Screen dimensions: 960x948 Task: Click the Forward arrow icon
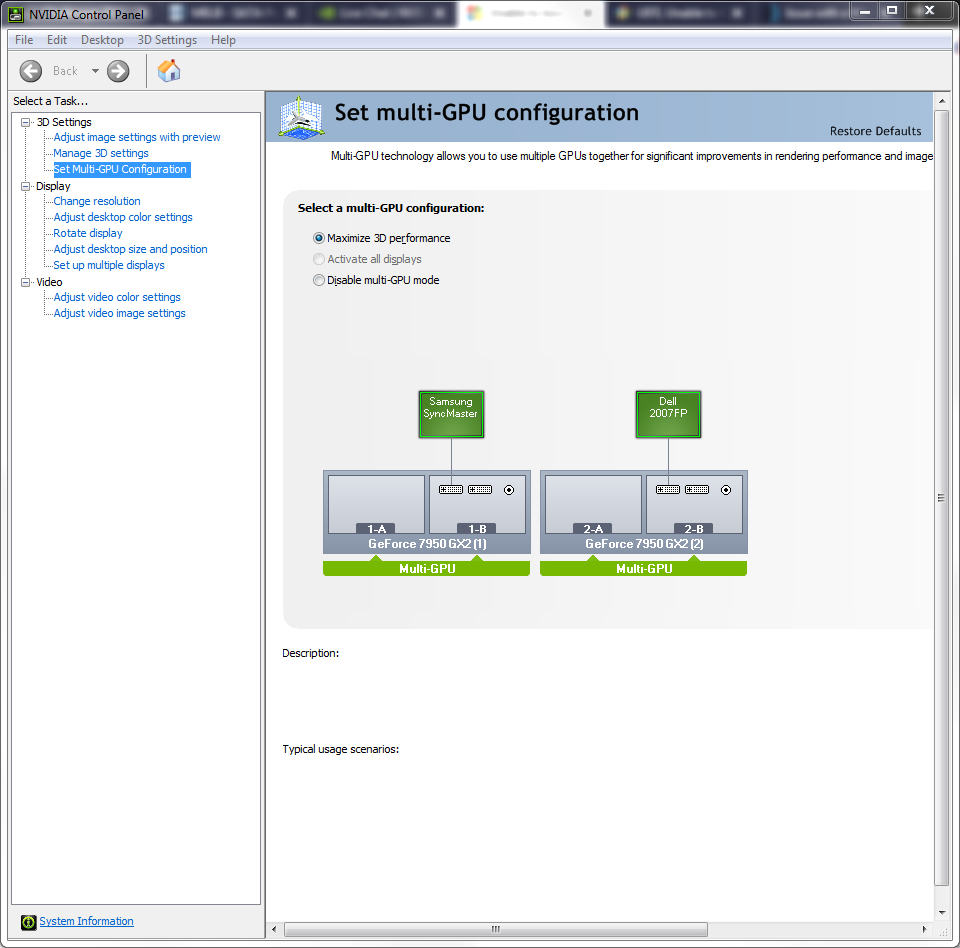click(x=118, y=71)
